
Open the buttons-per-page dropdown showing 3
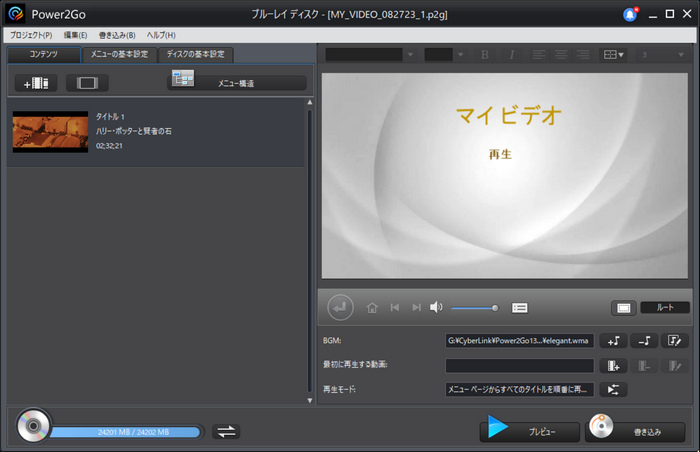pos(662,54)
